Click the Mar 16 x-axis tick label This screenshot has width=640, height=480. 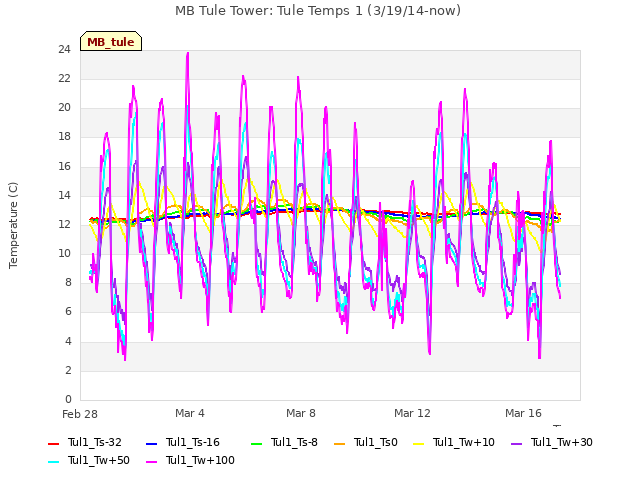click(x=523, y=413)
